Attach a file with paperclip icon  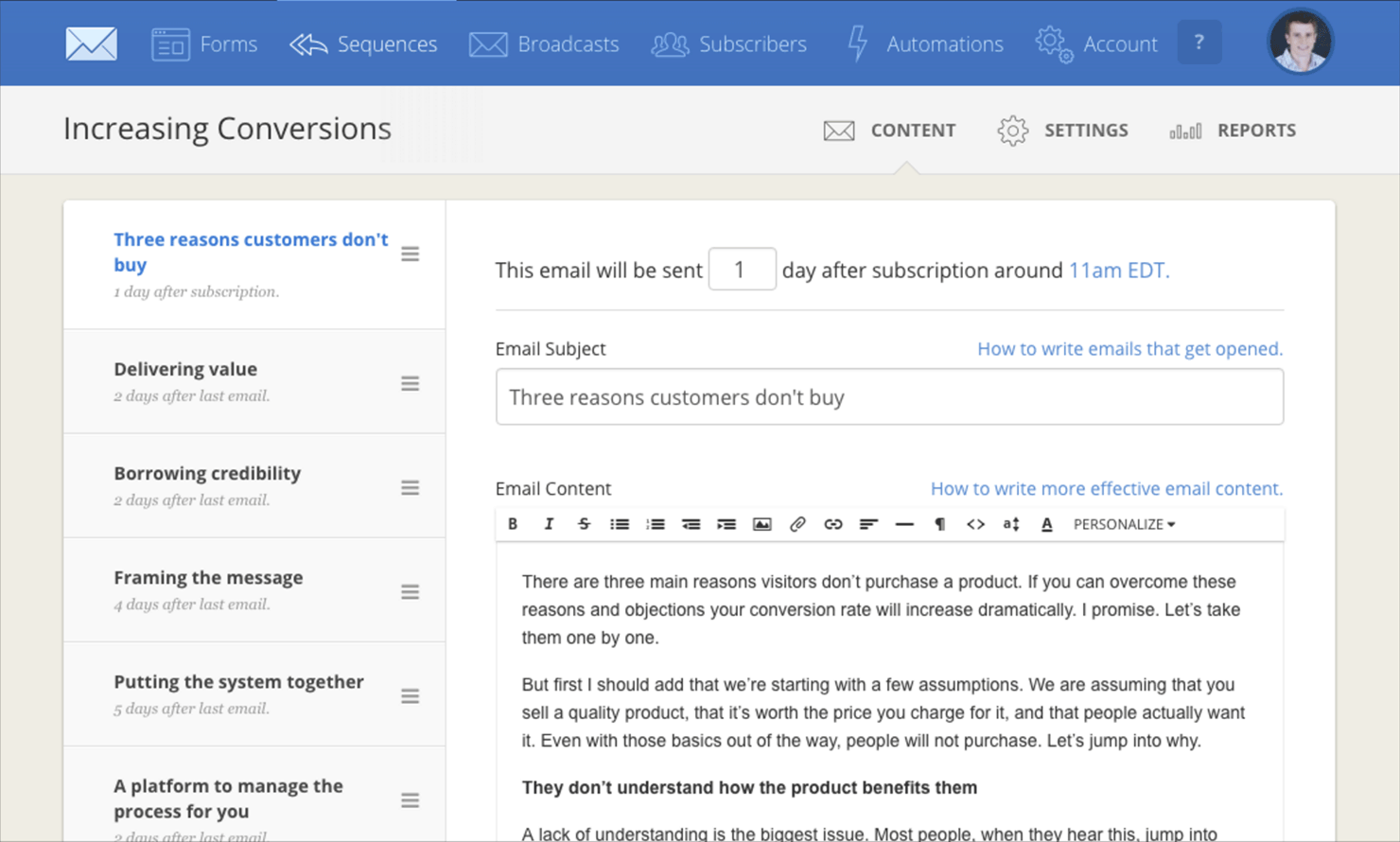797,524
